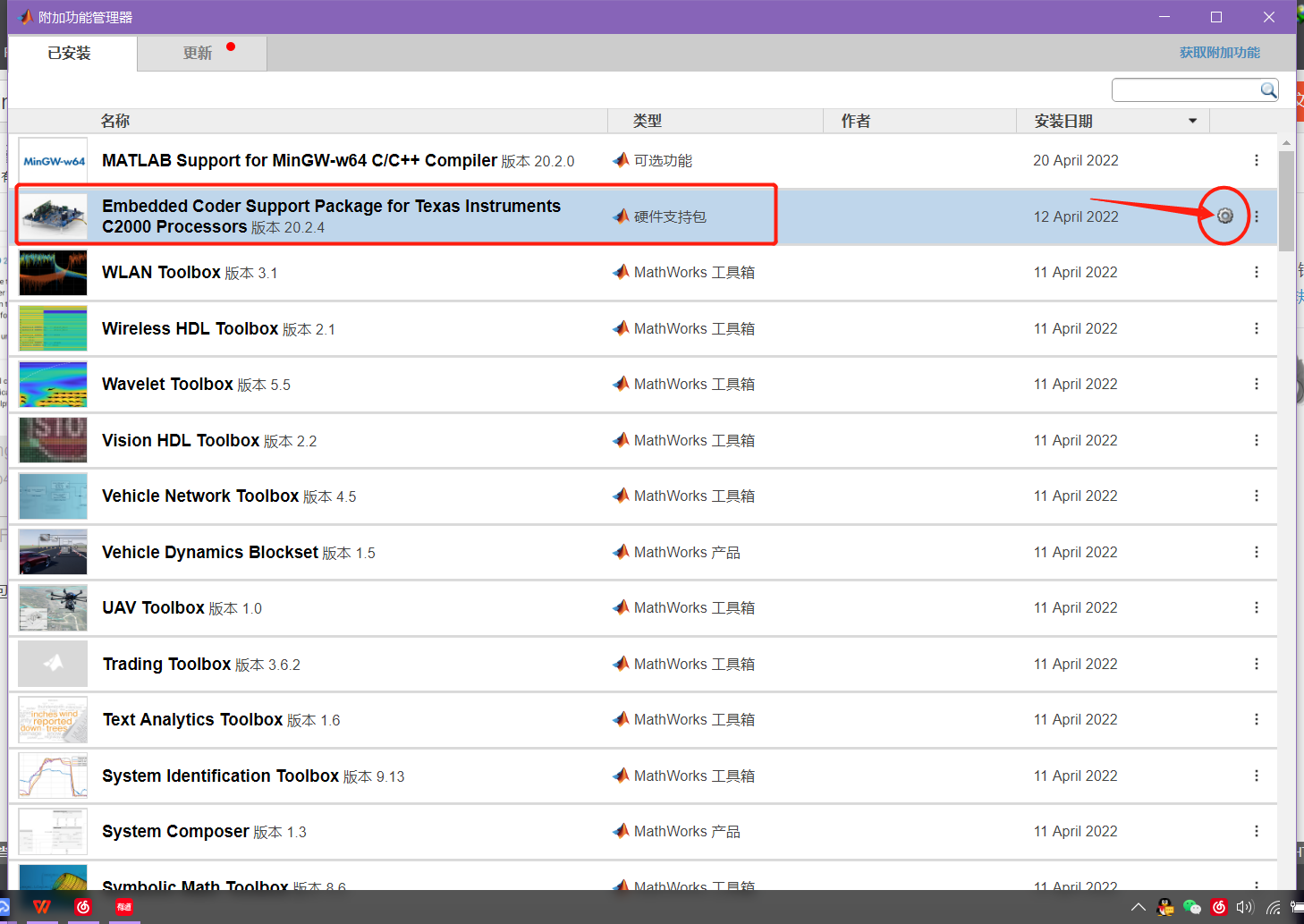Click the search magnifier icon

1268,89
